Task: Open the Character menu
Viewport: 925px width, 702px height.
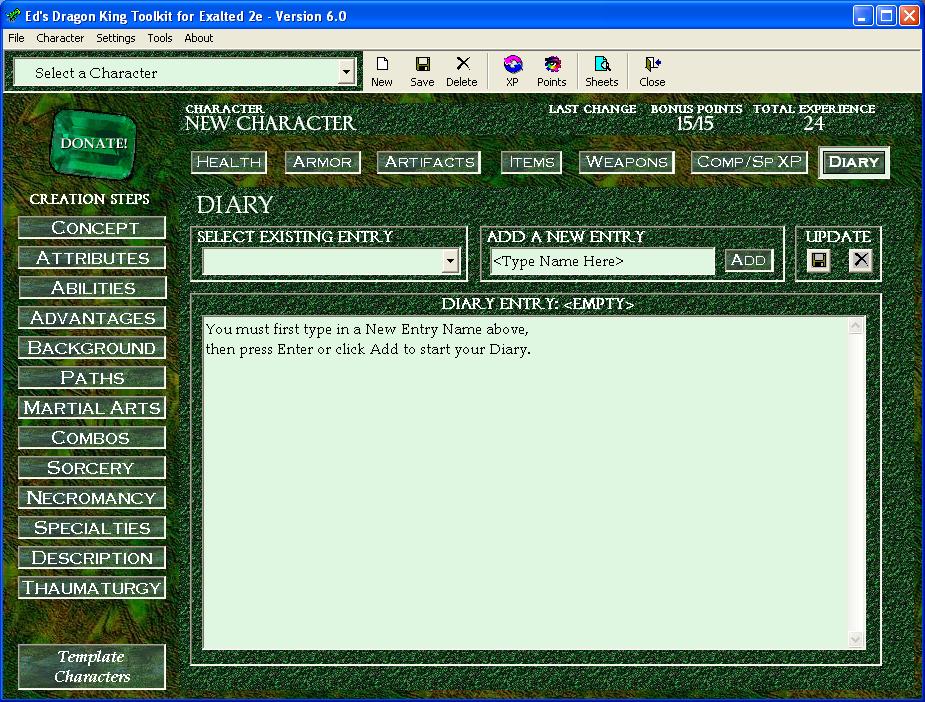Action: click(60, 38)
